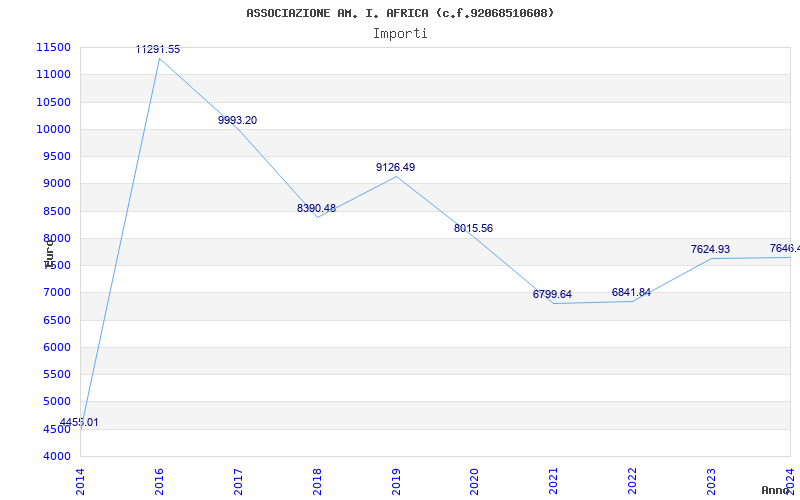Select the 7624.93 data label

click(x=710, y=249)
